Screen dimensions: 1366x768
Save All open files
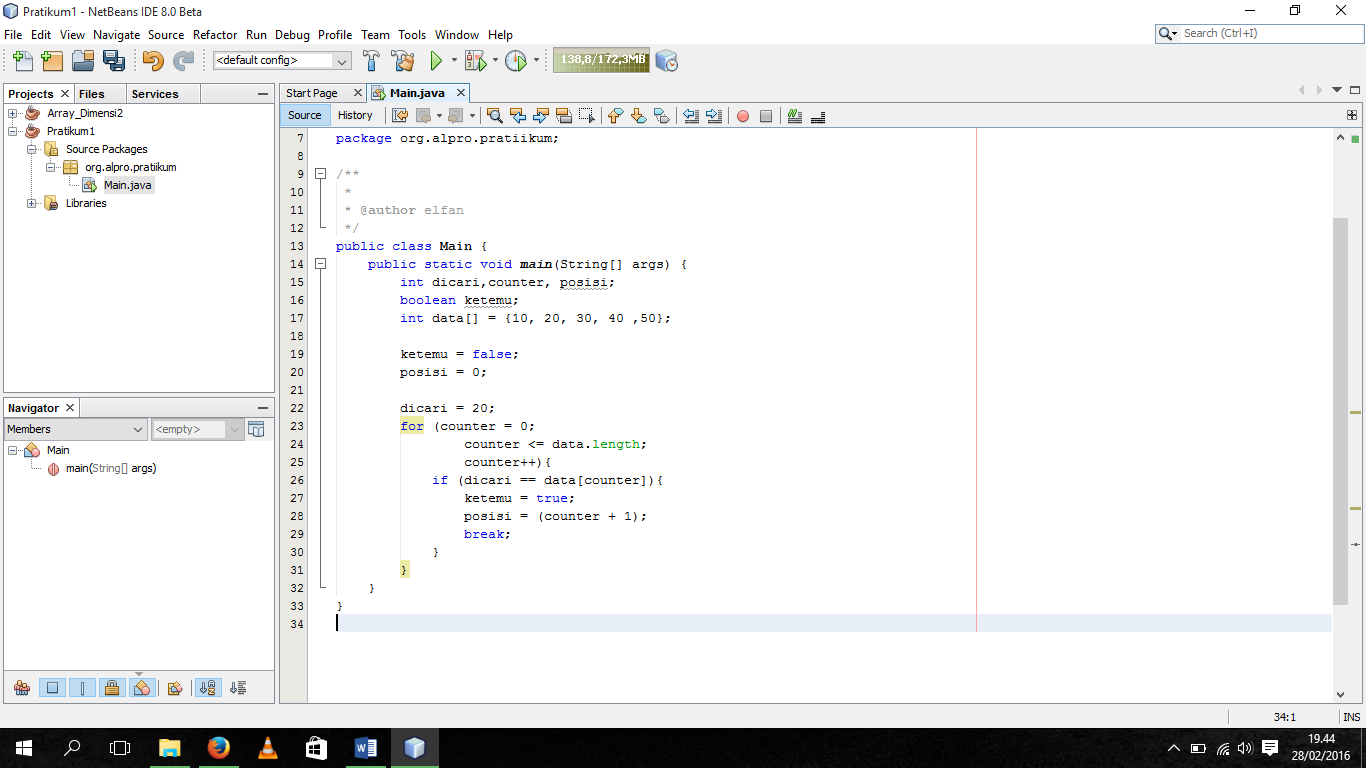point(115,60)
